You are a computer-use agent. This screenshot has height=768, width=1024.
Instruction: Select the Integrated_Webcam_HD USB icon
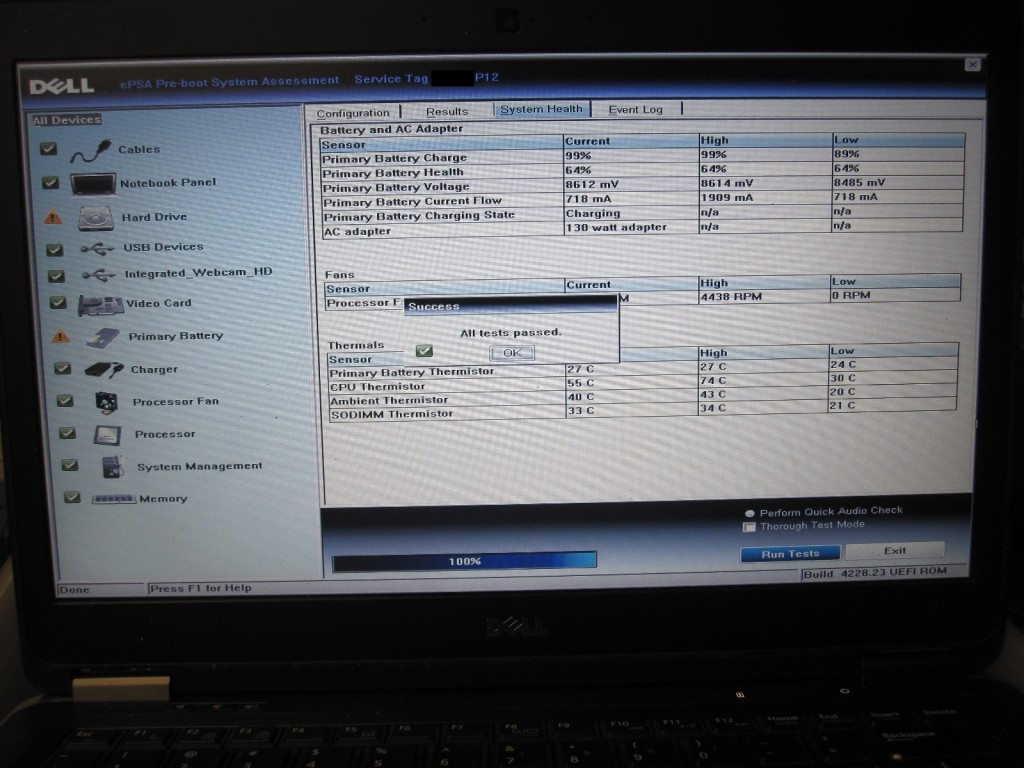point(99,275)
